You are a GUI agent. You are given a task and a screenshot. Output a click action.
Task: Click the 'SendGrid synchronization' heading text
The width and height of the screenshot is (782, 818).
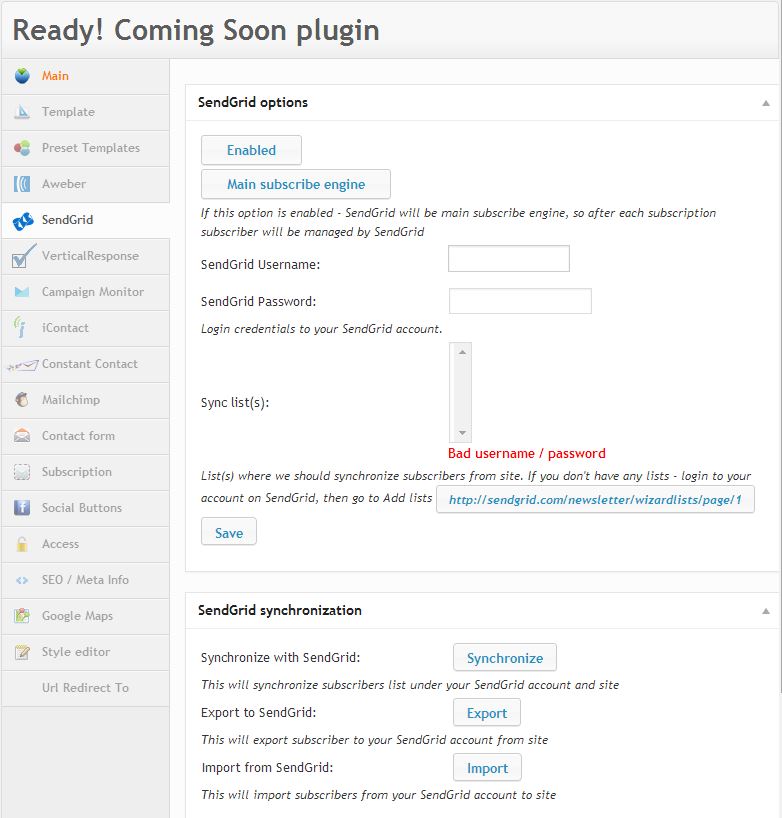click(280, 610)
